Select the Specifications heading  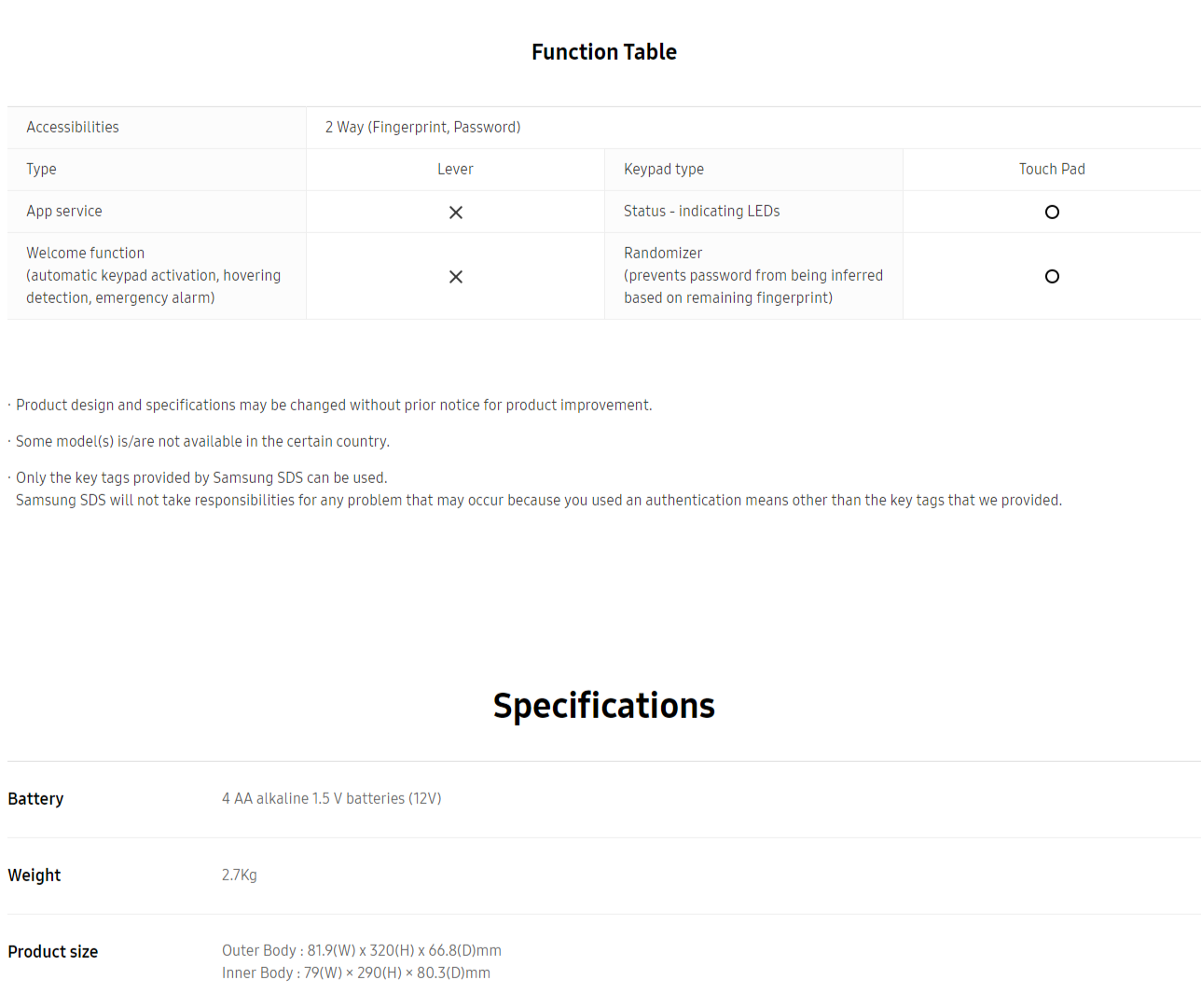tap(604, 706)
